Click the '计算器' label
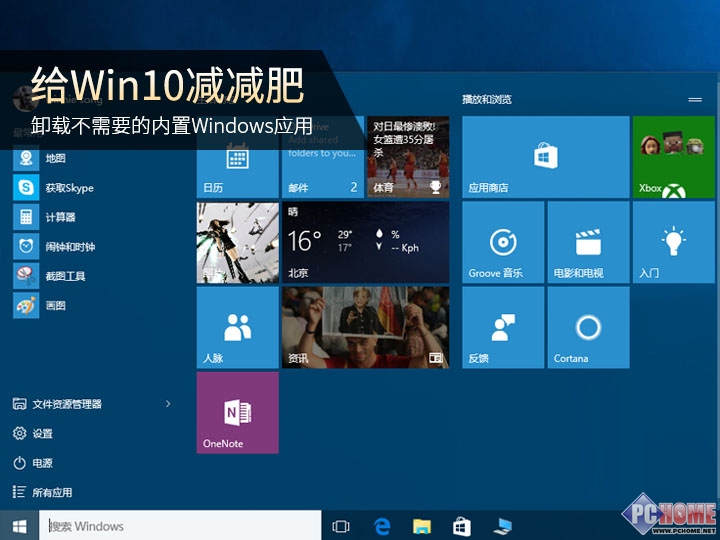The image size is (720, 540). (x=60, y=217)
